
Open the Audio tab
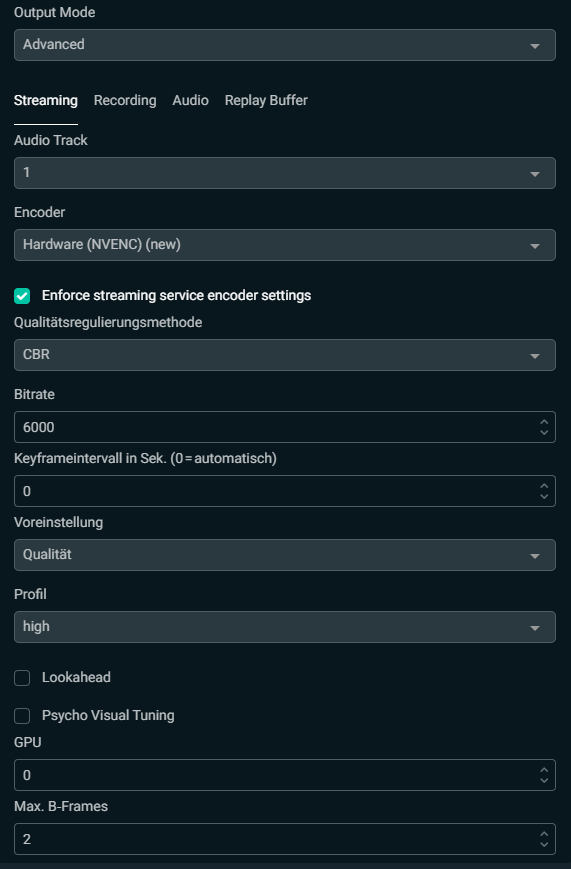pyautogui.click(x=190, y=100)
